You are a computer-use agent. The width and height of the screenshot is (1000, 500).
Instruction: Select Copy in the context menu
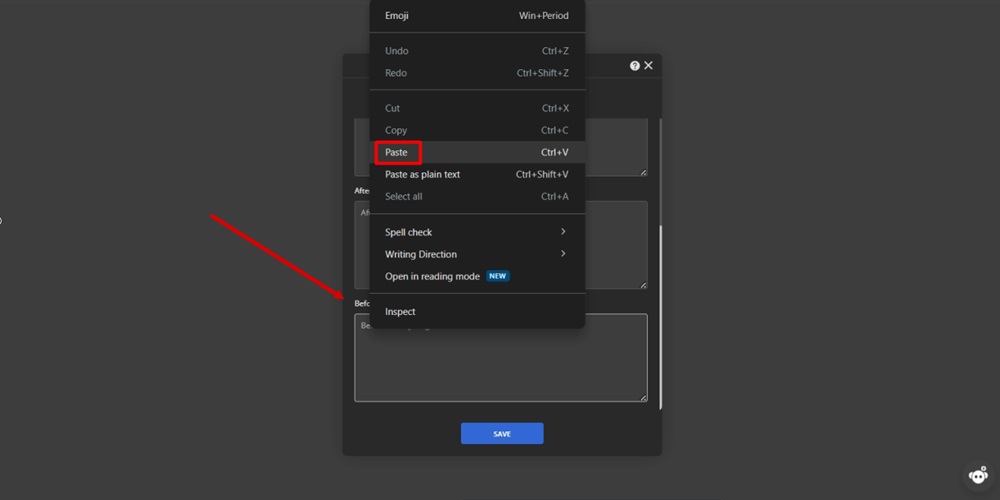coord(477,130)
